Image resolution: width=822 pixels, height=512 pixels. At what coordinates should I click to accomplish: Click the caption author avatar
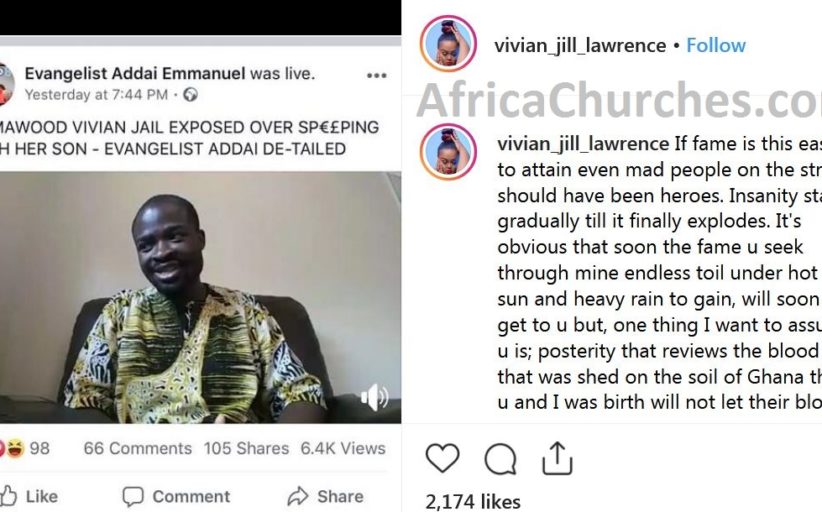tap(448, 152)
